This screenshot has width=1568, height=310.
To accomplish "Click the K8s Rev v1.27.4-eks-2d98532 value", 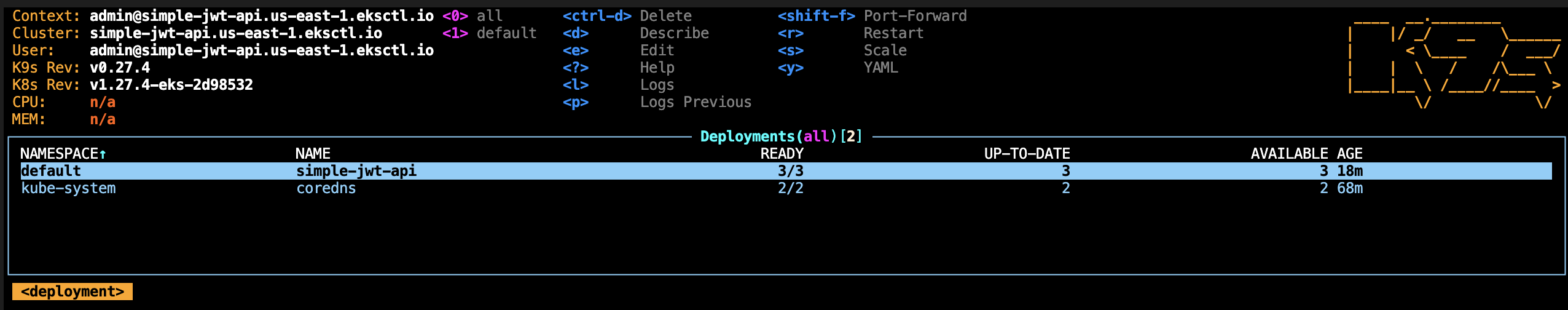I will [x=171, y=85].
